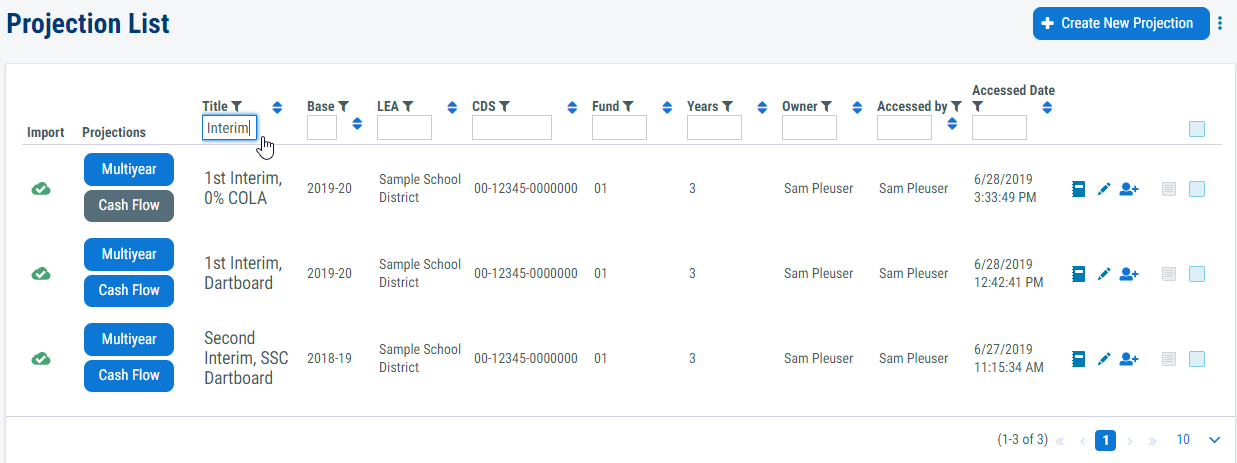Click the LEA filter input field
The height and width of the screenshot is (463, 1237).
[x=404, y=127]
